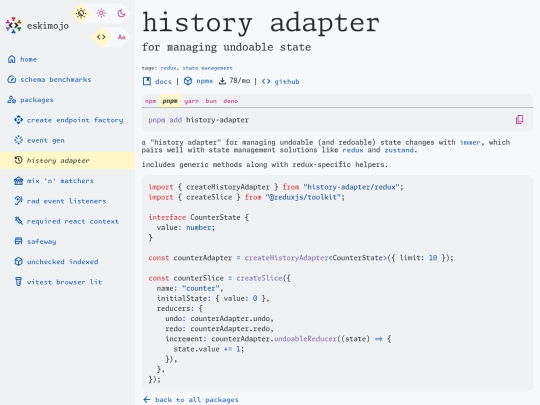Open the immer link
Image resolution: width=540 pixels, height=405 pixels.
[x=470, y=142]
